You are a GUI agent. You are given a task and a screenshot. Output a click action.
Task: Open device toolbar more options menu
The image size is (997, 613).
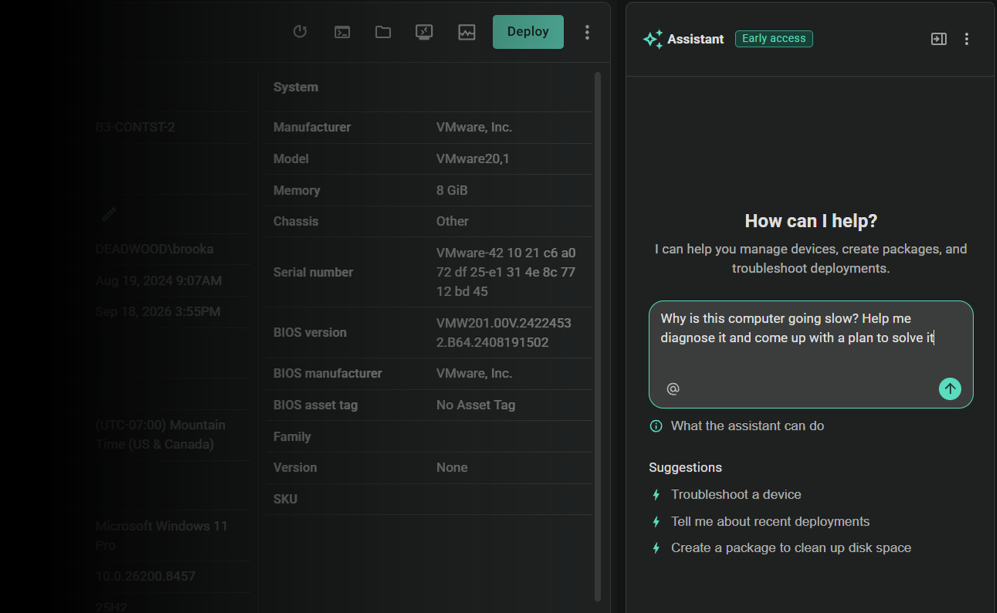[x=587, y=32]
